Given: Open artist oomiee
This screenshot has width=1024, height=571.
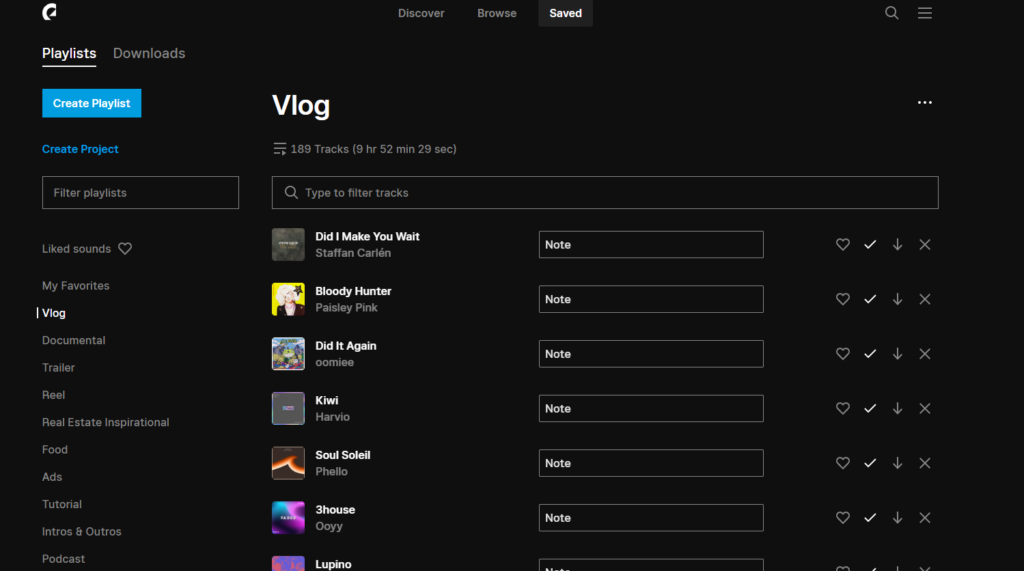Looking at the screenshot, I should point(334,362).
